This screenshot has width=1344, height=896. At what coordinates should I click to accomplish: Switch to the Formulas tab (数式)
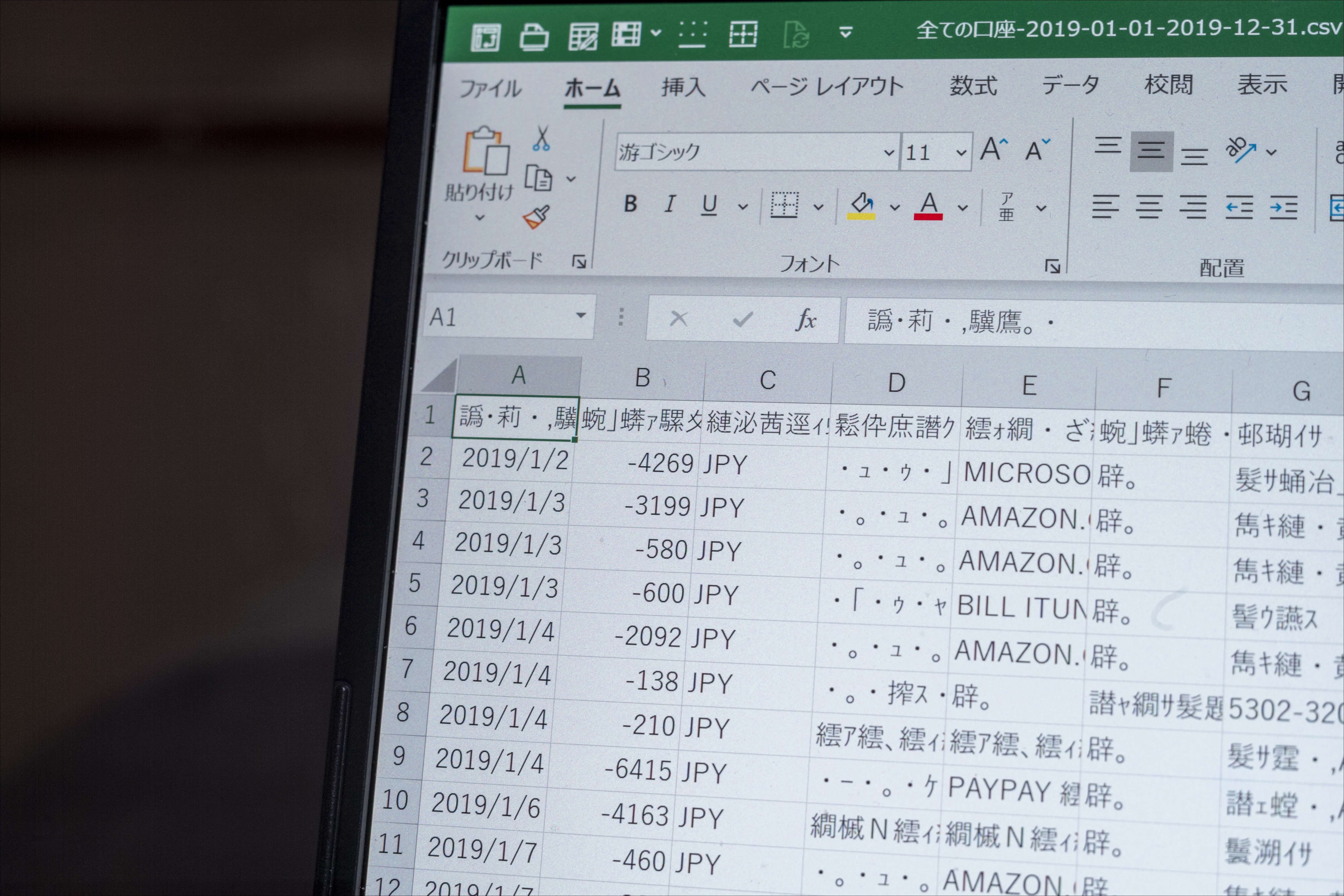click(973, 85)
